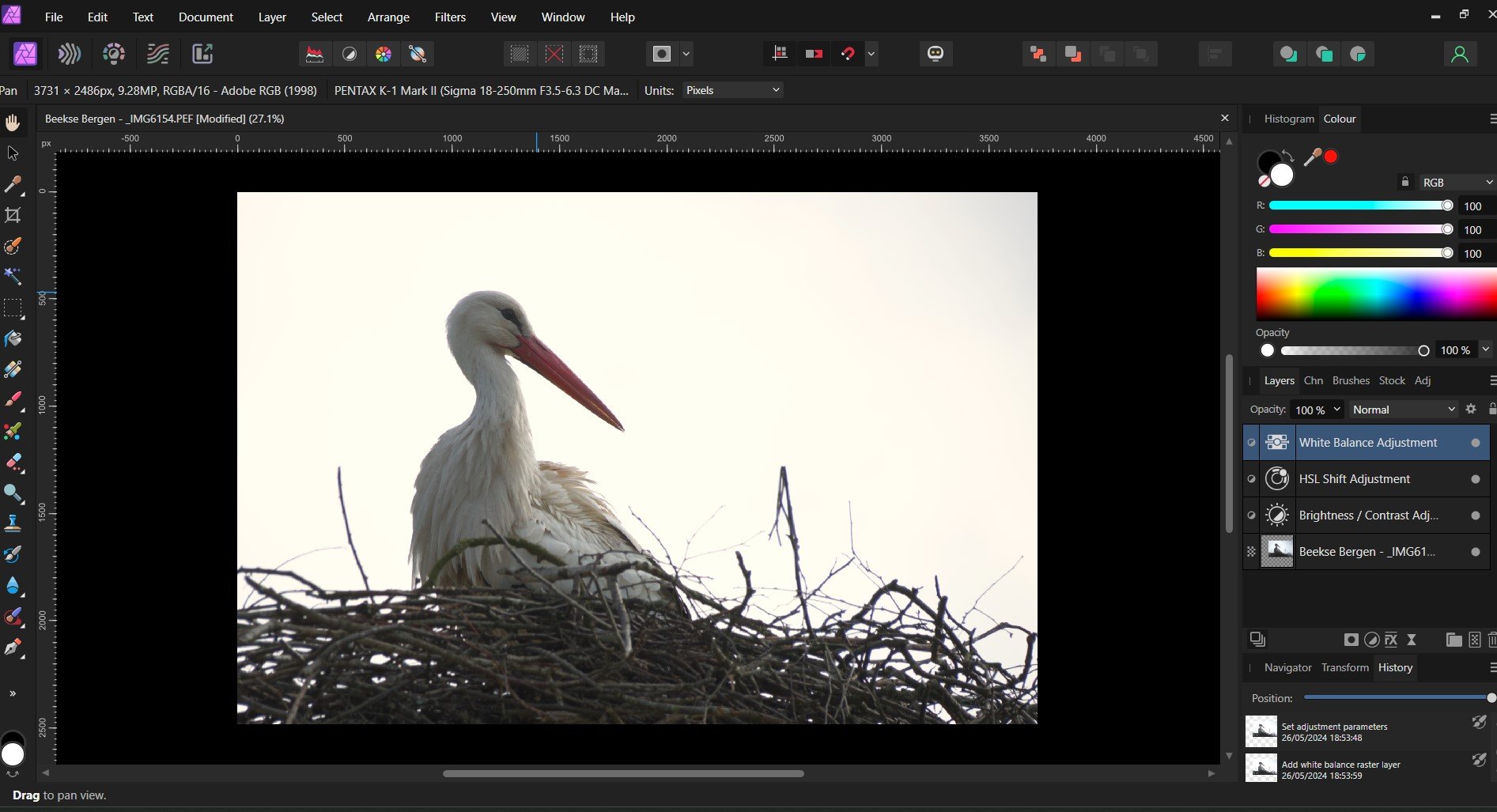Viewport: 1497px width, 812px height.
Task: Select the View (hand) tool
Action: [x=13, y=123]
